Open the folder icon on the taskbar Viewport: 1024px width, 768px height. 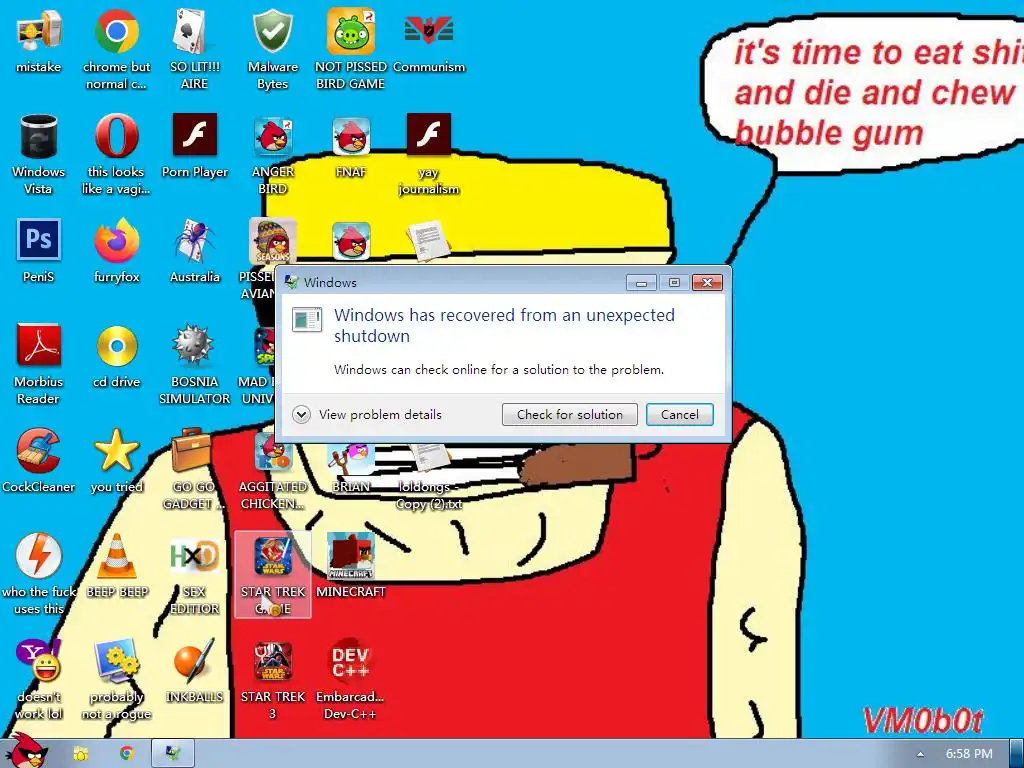[81, 754]
